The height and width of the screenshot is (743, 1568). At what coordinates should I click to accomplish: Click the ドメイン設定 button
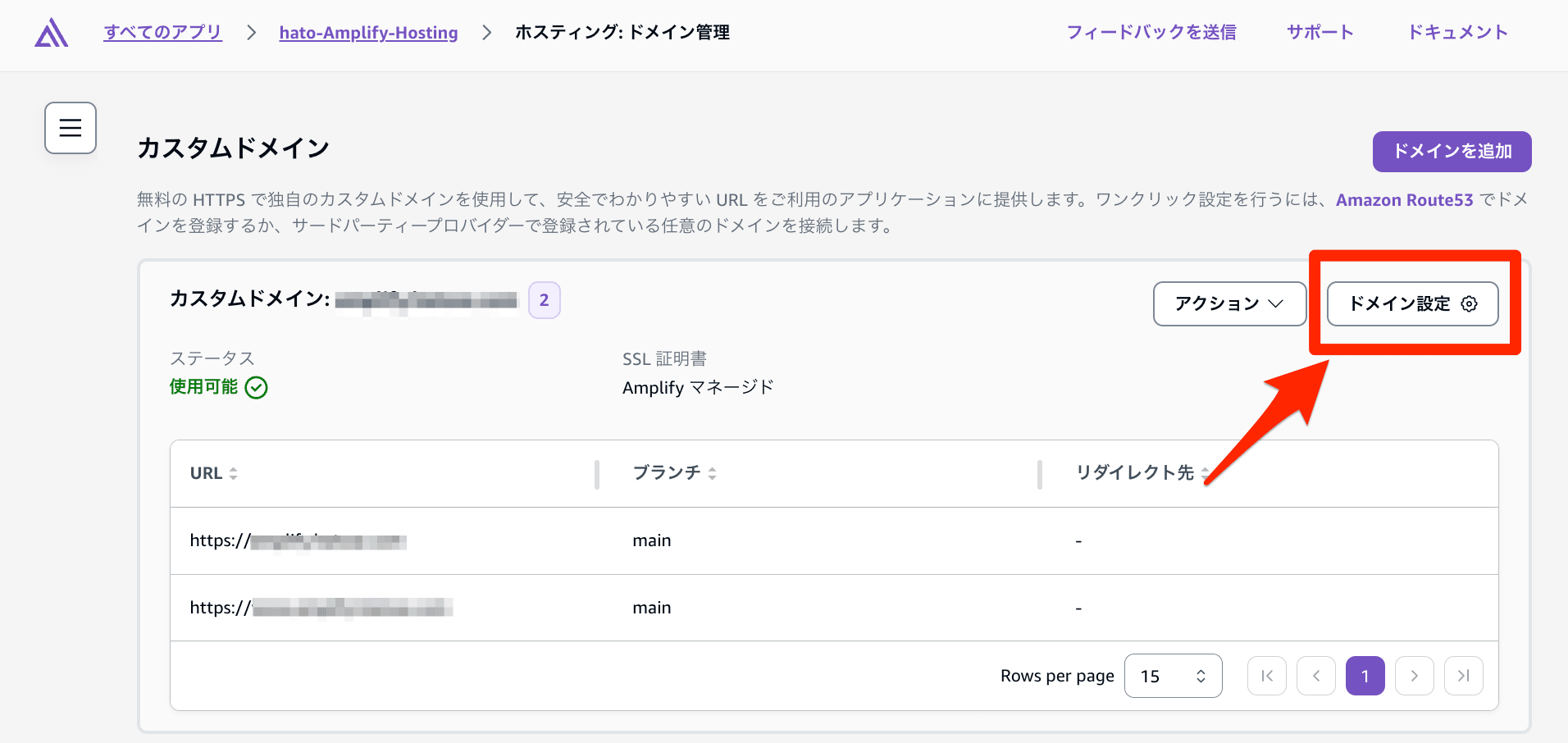point(1412,303)
